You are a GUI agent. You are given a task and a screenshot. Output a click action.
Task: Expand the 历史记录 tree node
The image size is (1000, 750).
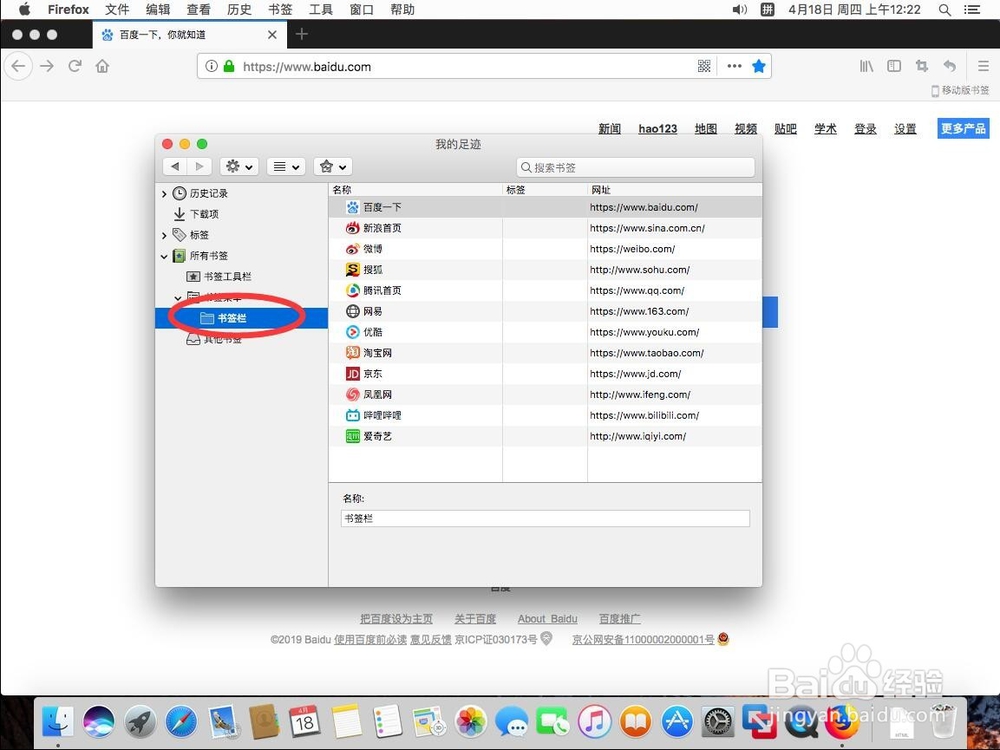pyautogui.click(x=164, y=194)
